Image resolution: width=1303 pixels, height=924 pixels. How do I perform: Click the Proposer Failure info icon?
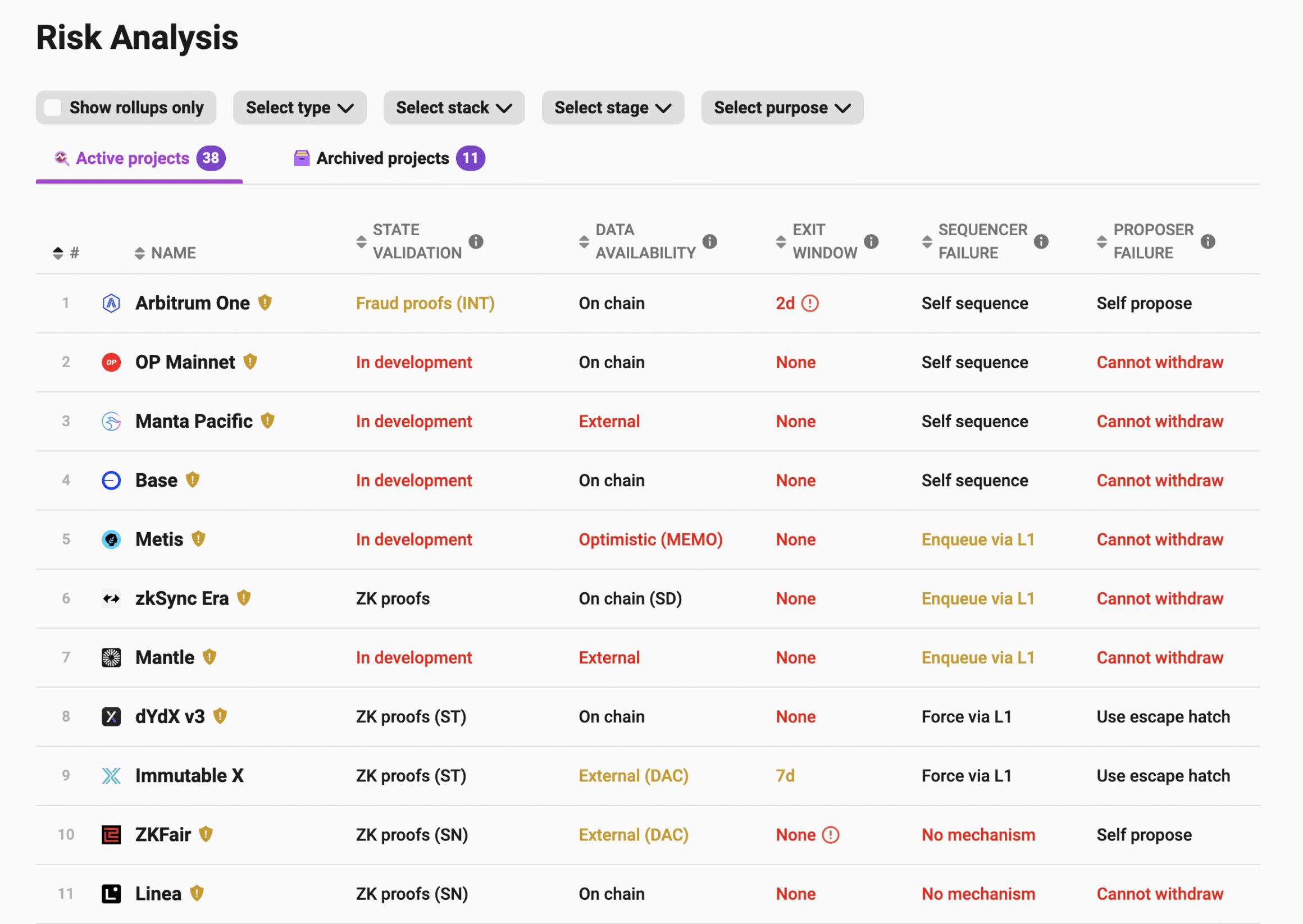tap(1208, 241)
